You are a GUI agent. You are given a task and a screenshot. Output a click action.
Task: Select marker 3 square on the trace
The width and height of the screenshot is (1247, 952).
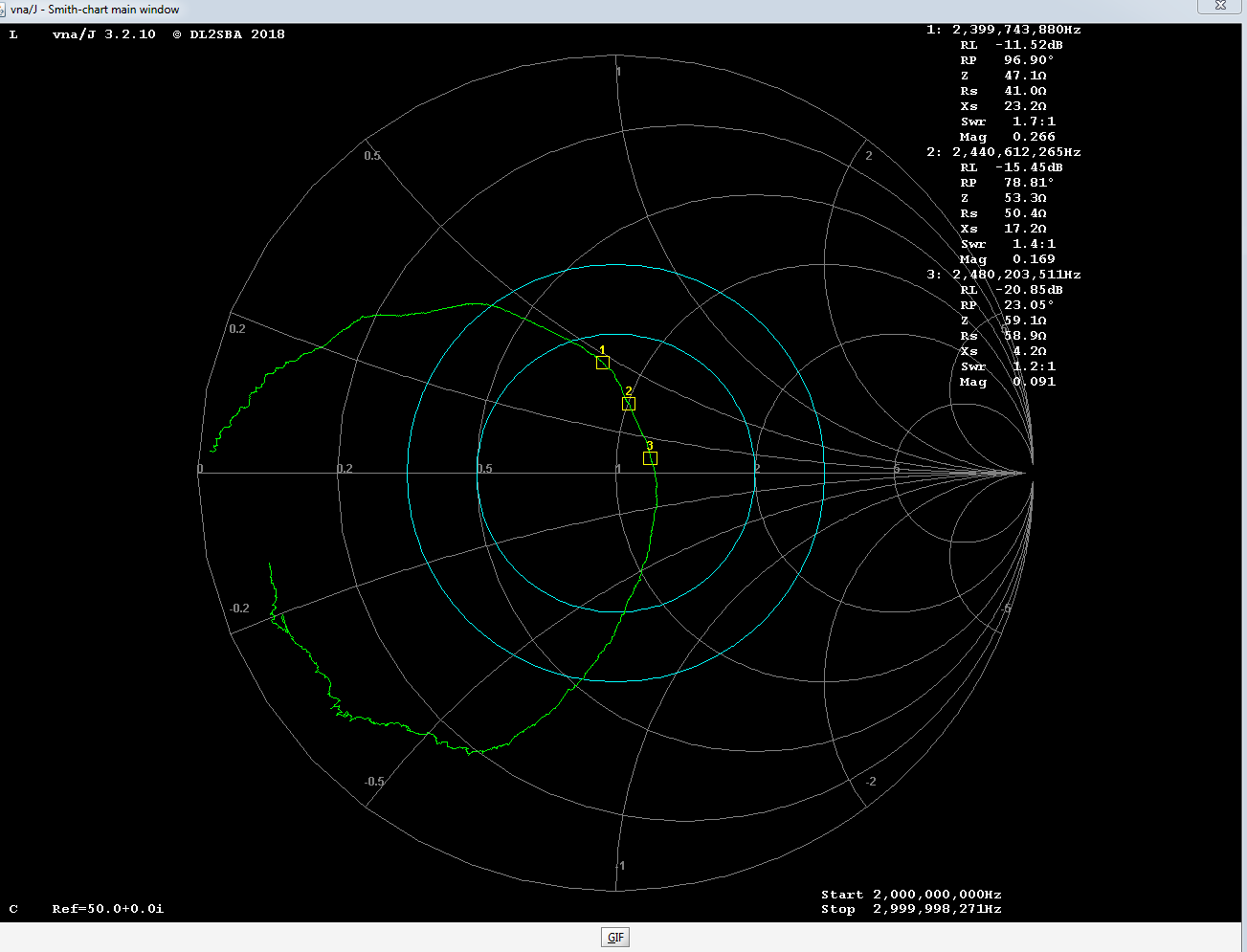point(650,458)
